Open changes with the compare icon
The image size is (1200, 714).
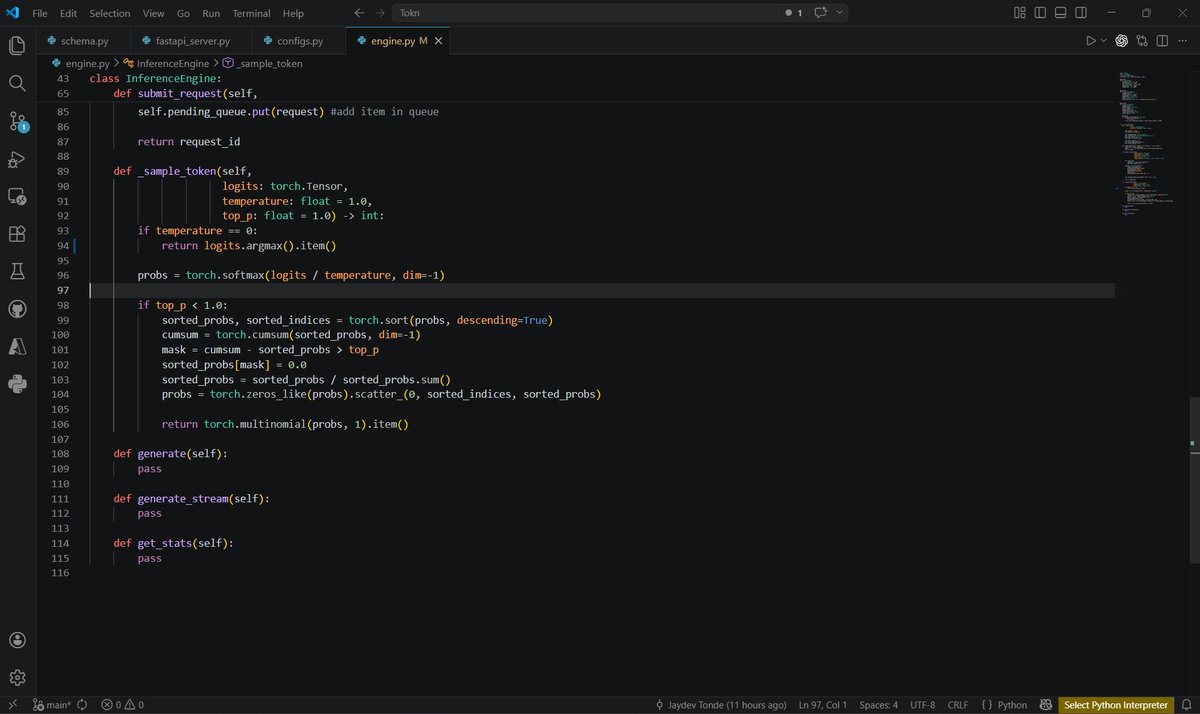pos(1142,41)
